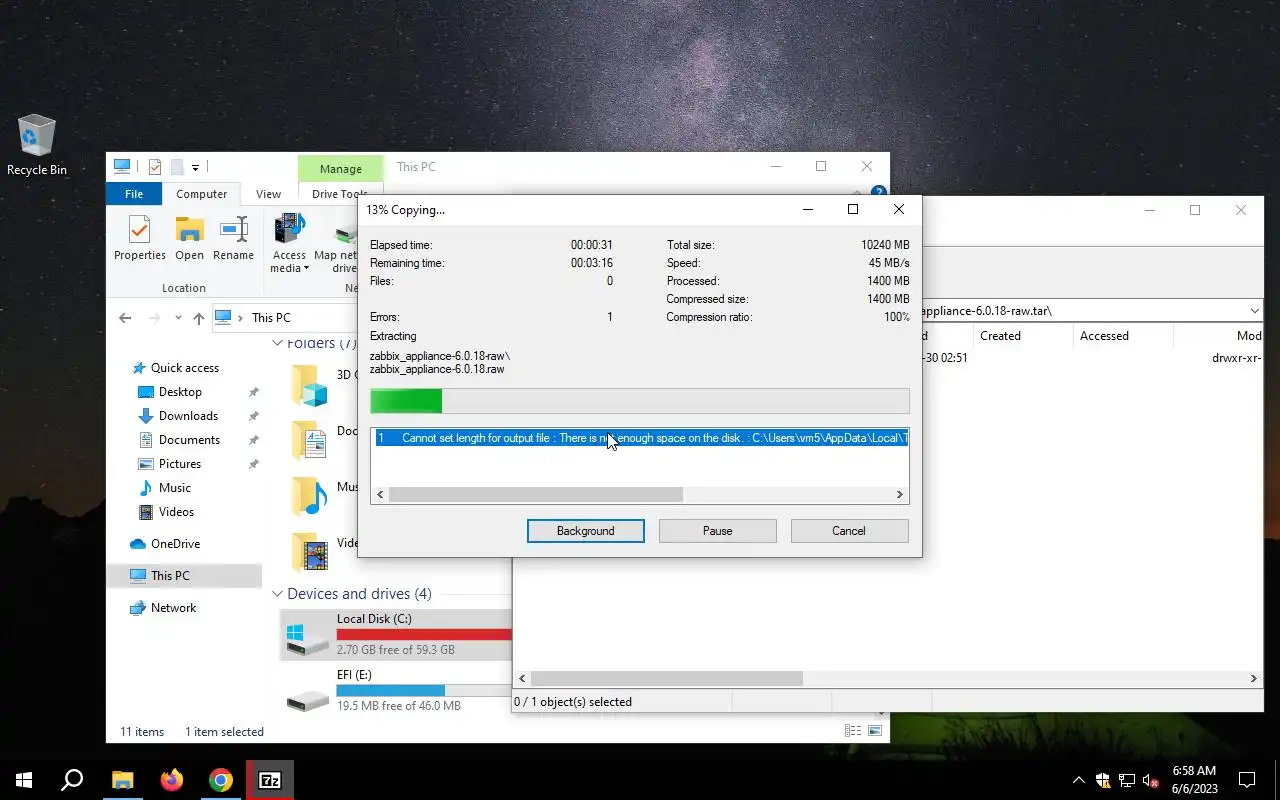This screenshot has width=1280, height=800.
Task: Switch Explorer to details view
Action: [853, 731]
